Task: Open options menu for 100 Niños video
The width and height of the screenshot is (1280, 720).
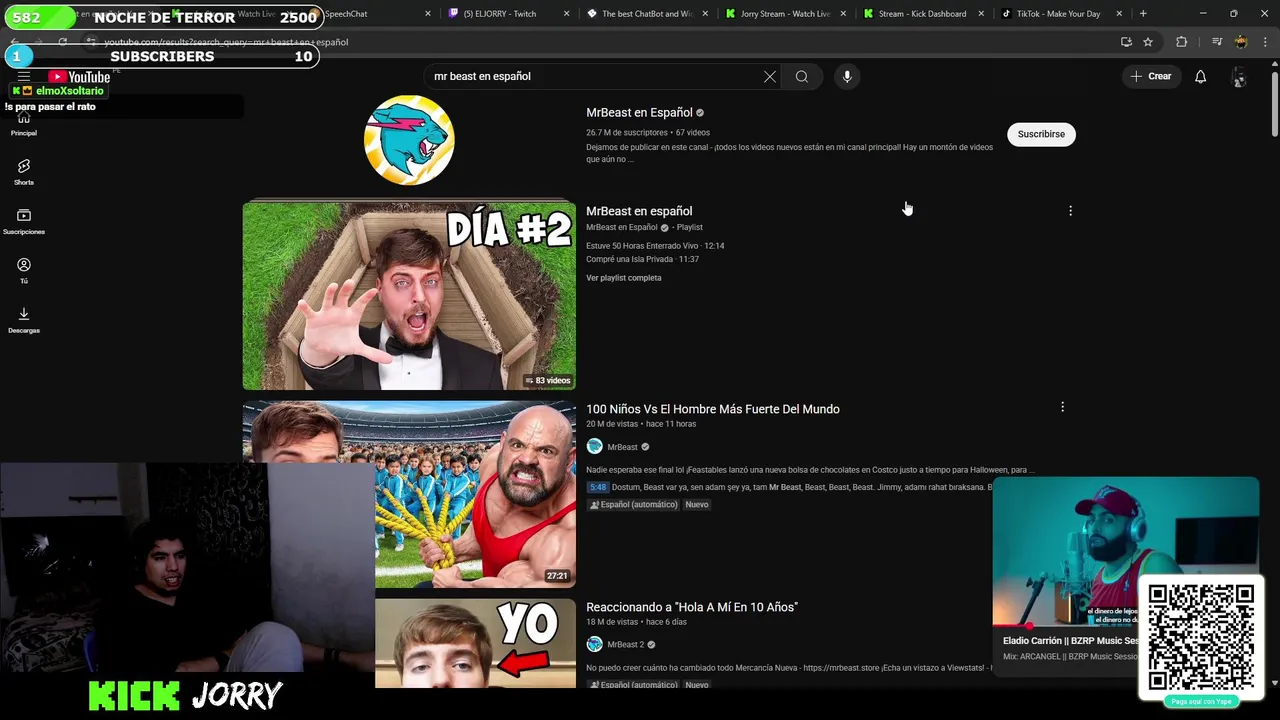Action: click(1062, 407)
